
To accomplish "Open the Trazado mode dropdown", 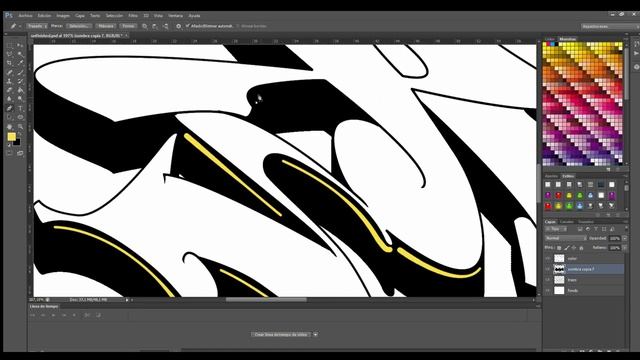I will 37,26.
